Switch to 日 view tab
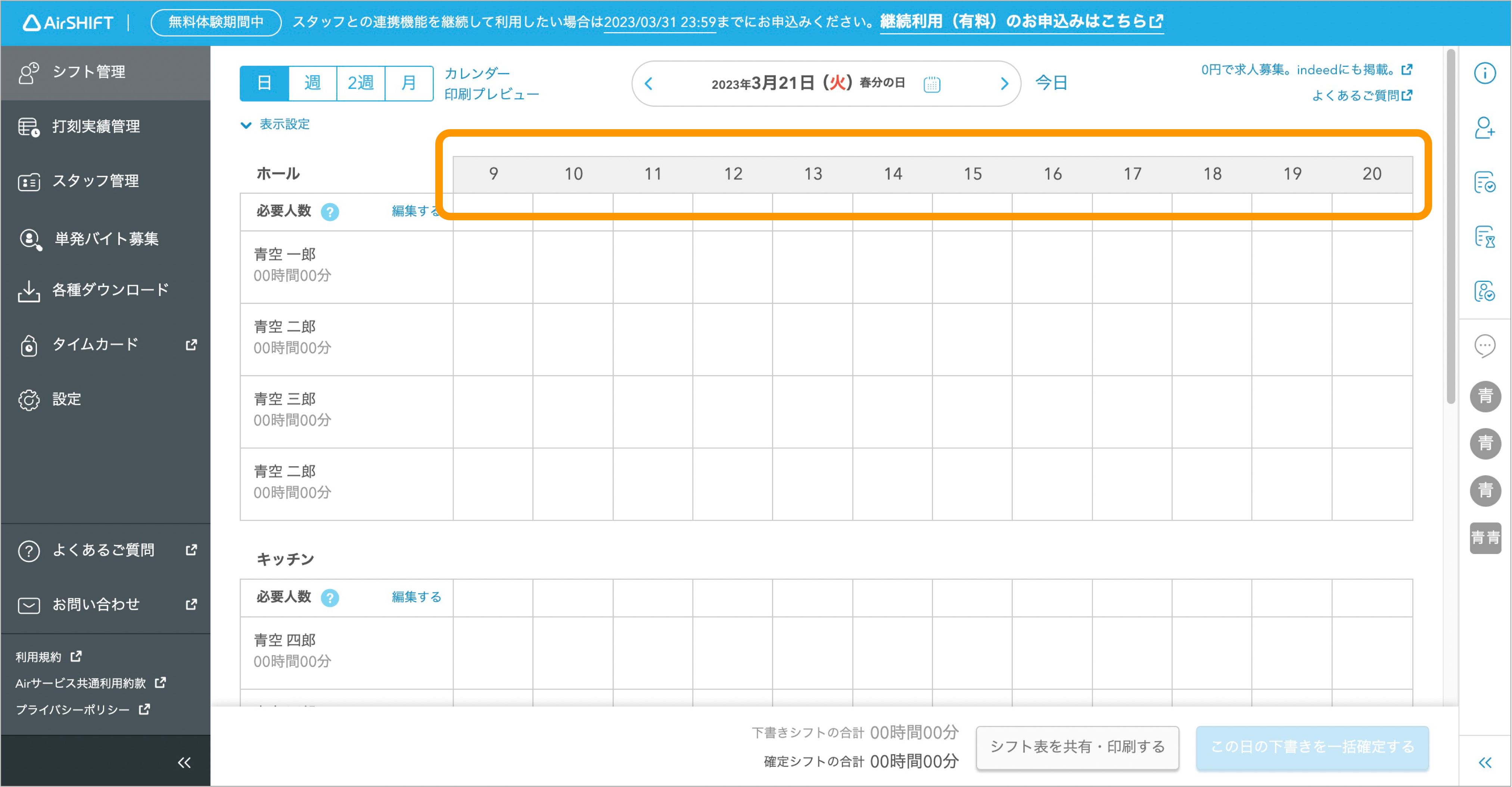Image resolution: width=1512 pixels, height=787 pixels. (265, 83)
